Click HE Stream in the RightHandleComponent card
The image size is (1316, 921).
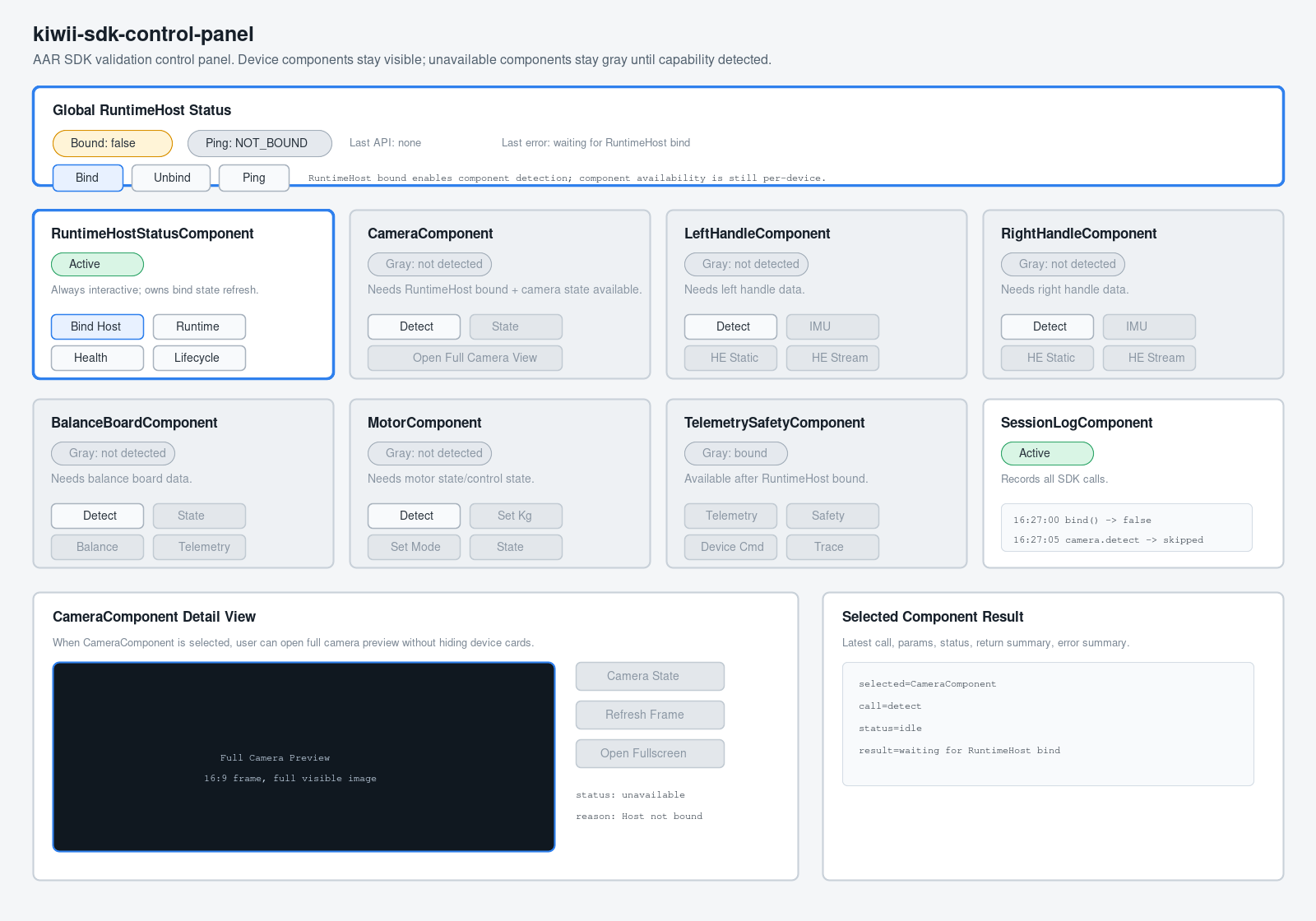1149,358
